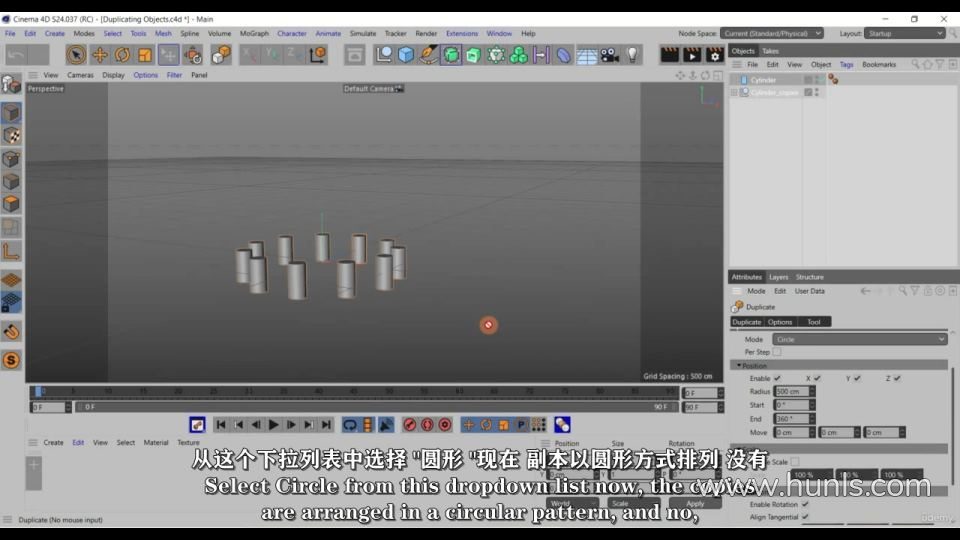Add a Light object
Image resolution: width=960 pixels, height=540 pixels.
point(632,55)
